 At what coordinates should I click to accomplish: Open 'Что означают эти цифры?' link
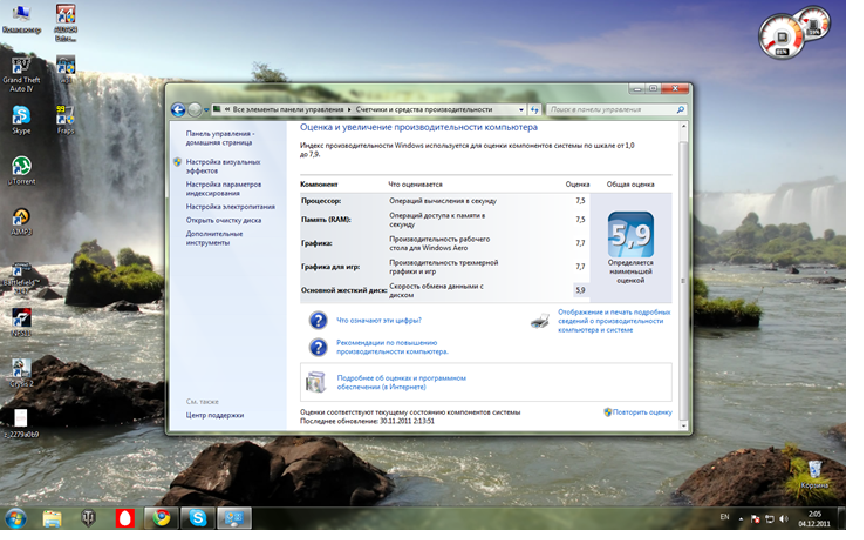point(379,320)
